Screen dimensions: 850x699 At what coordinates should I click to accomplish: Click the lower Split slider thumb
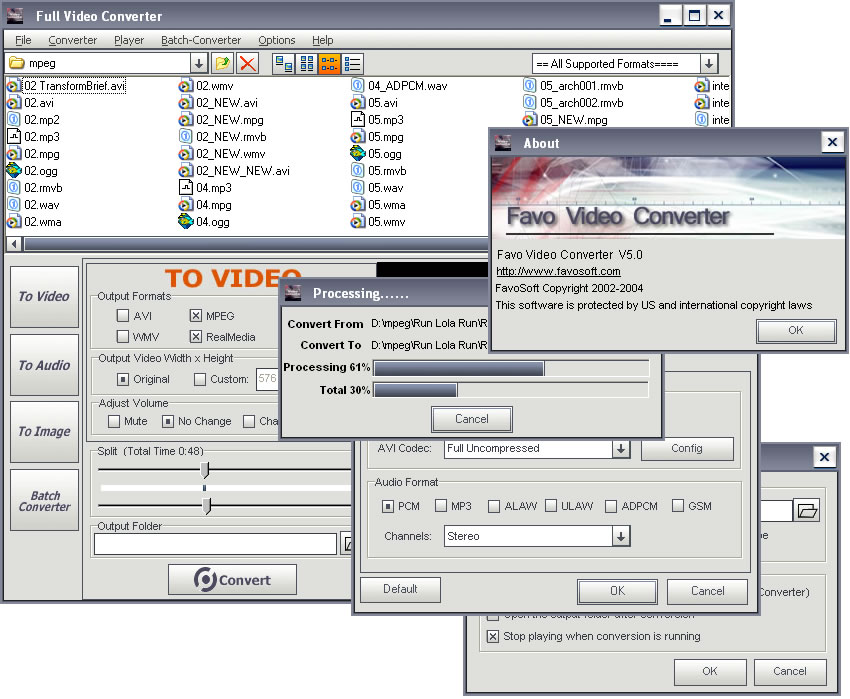coord(206,506)
